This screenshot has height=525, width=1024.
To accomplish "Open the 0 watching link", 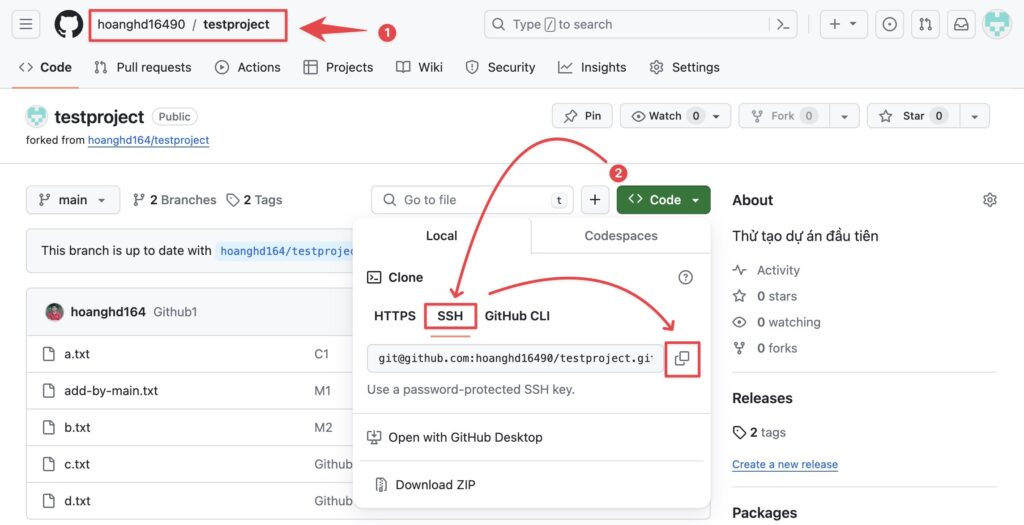I will 776,323.
